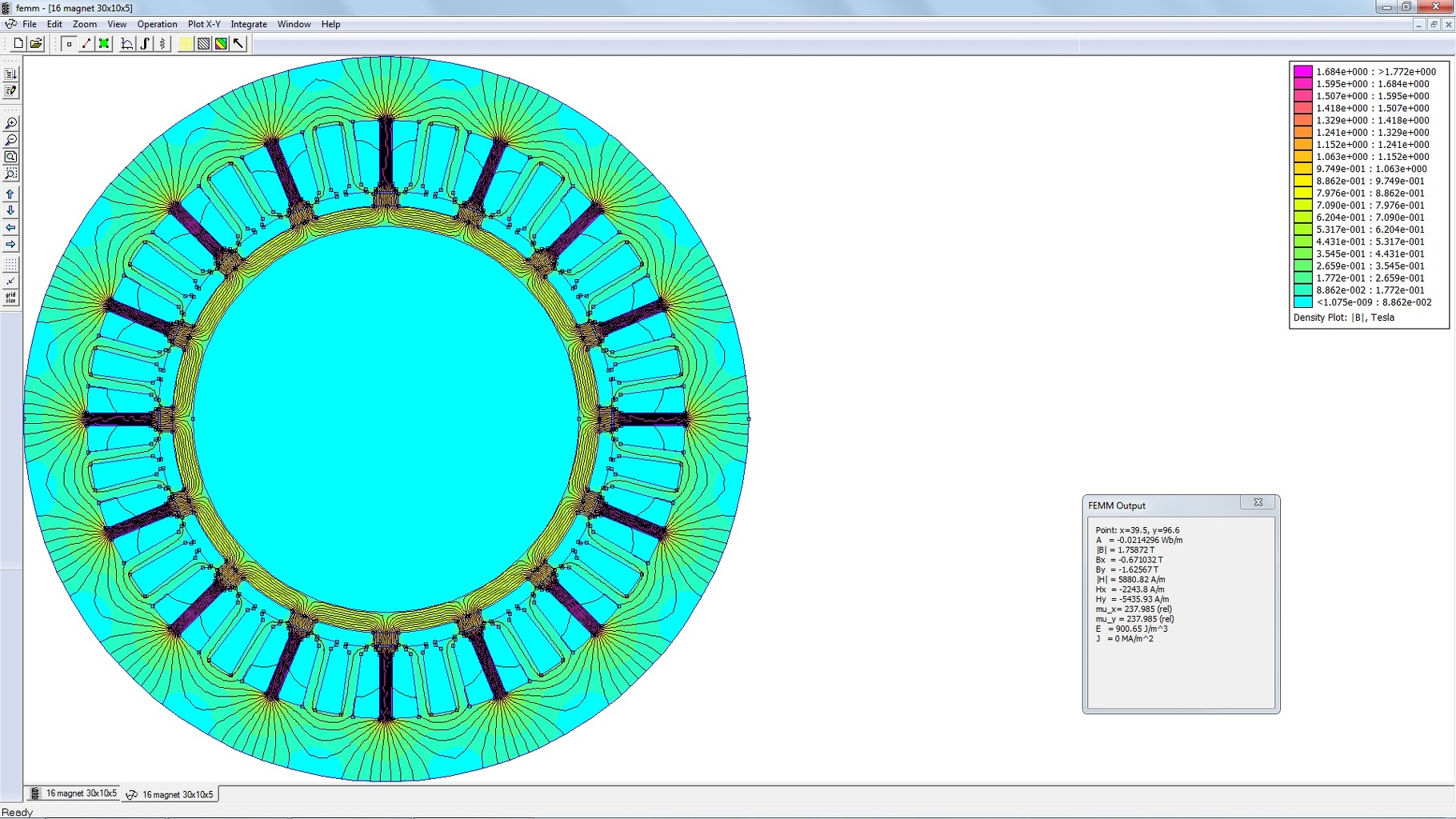
Task: Click the 'Density Plot: |B|, Tesla' label
Action: tap(1344, 318)
